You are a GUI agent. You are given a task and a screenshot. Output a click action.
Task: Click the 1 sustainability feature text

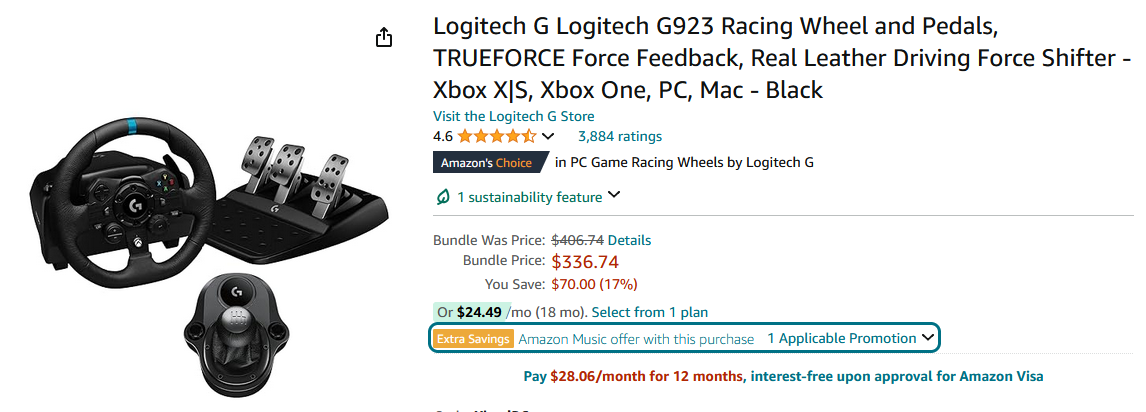(x=529, y=197)
